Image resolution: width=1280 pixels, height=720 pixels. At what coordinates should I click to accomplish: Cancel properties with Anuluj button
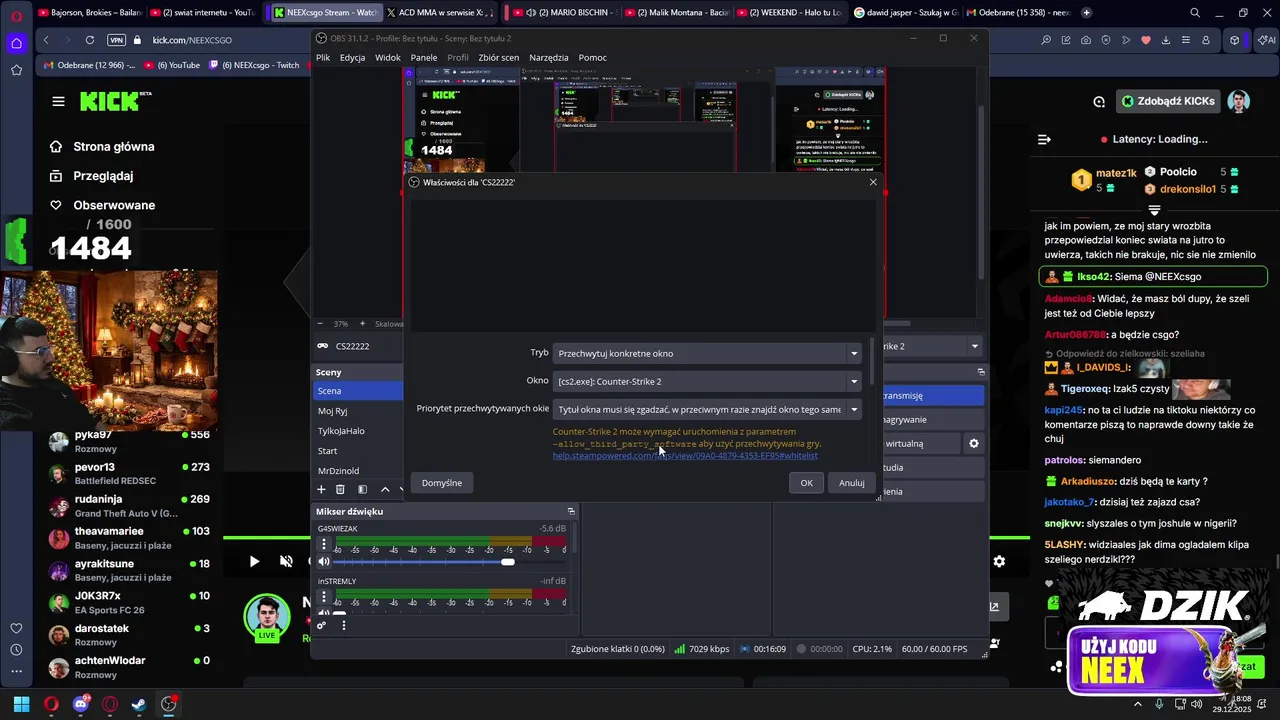point(852,483)
